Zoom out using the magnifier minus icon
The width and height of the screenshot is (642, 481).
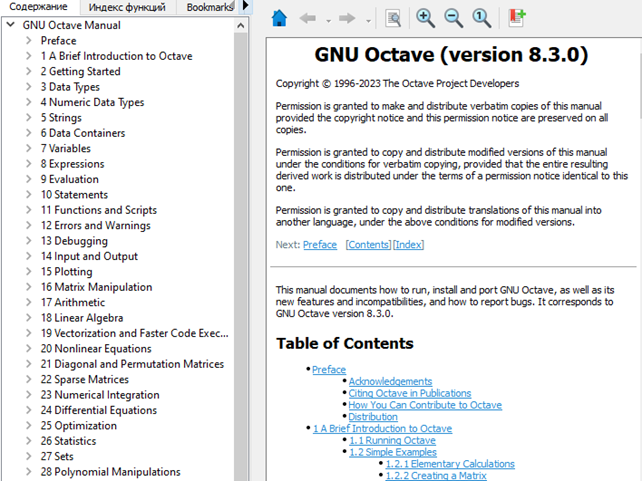[x=453, y=17]
